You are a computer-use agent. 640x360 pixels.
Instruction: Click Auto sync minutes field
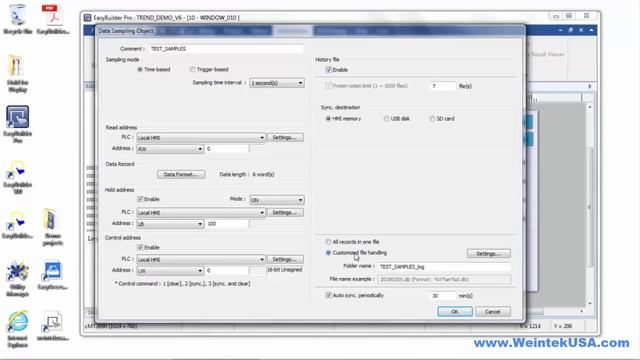tap(443, 296)
